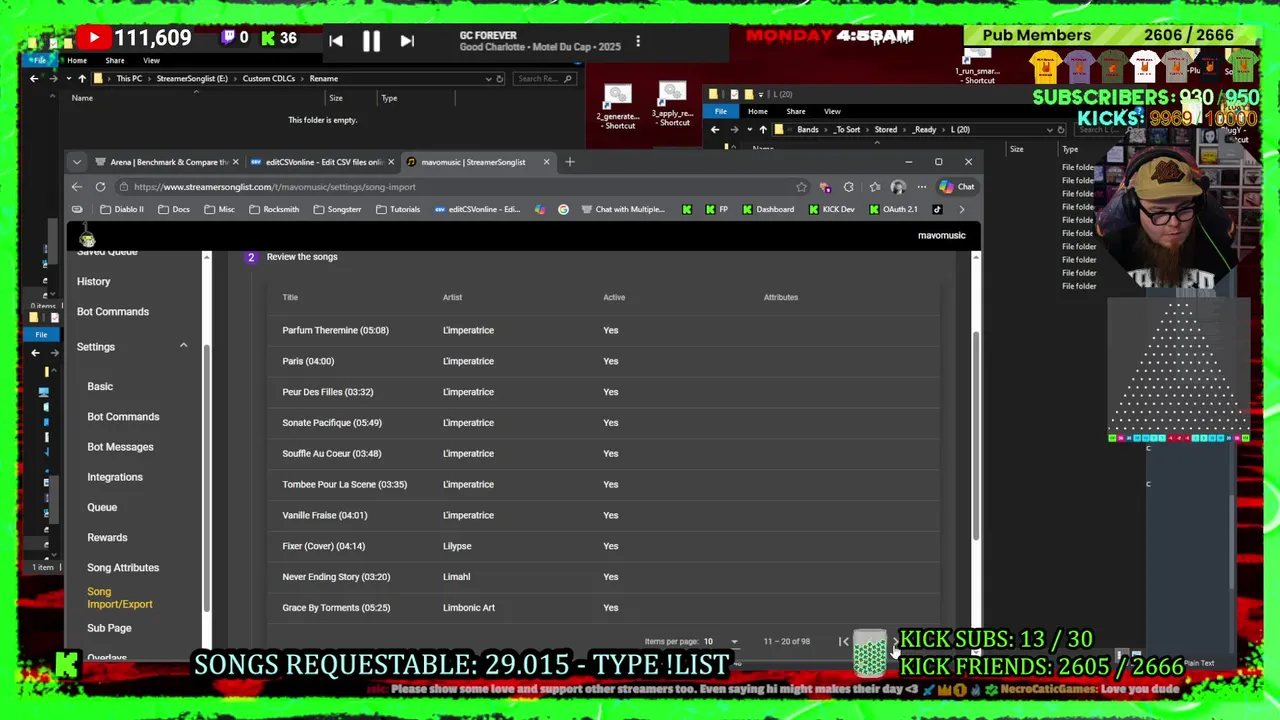Open the browser profile avatar icon
The height and width of the screenshot is (720, 1280).
pyautogui.click(x=898, y=187)
